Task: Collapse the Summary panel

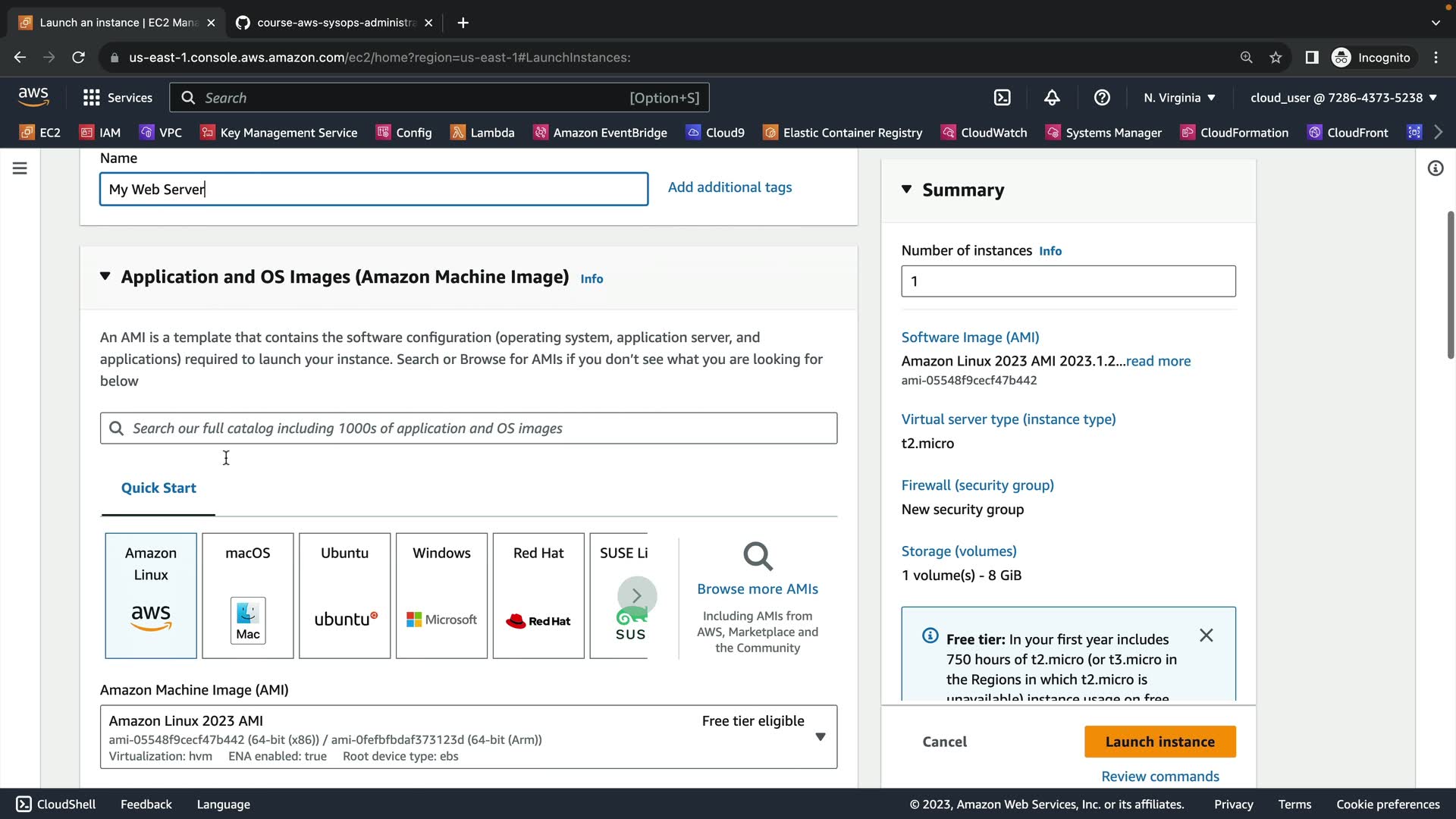Action: (x=906, y=190)
